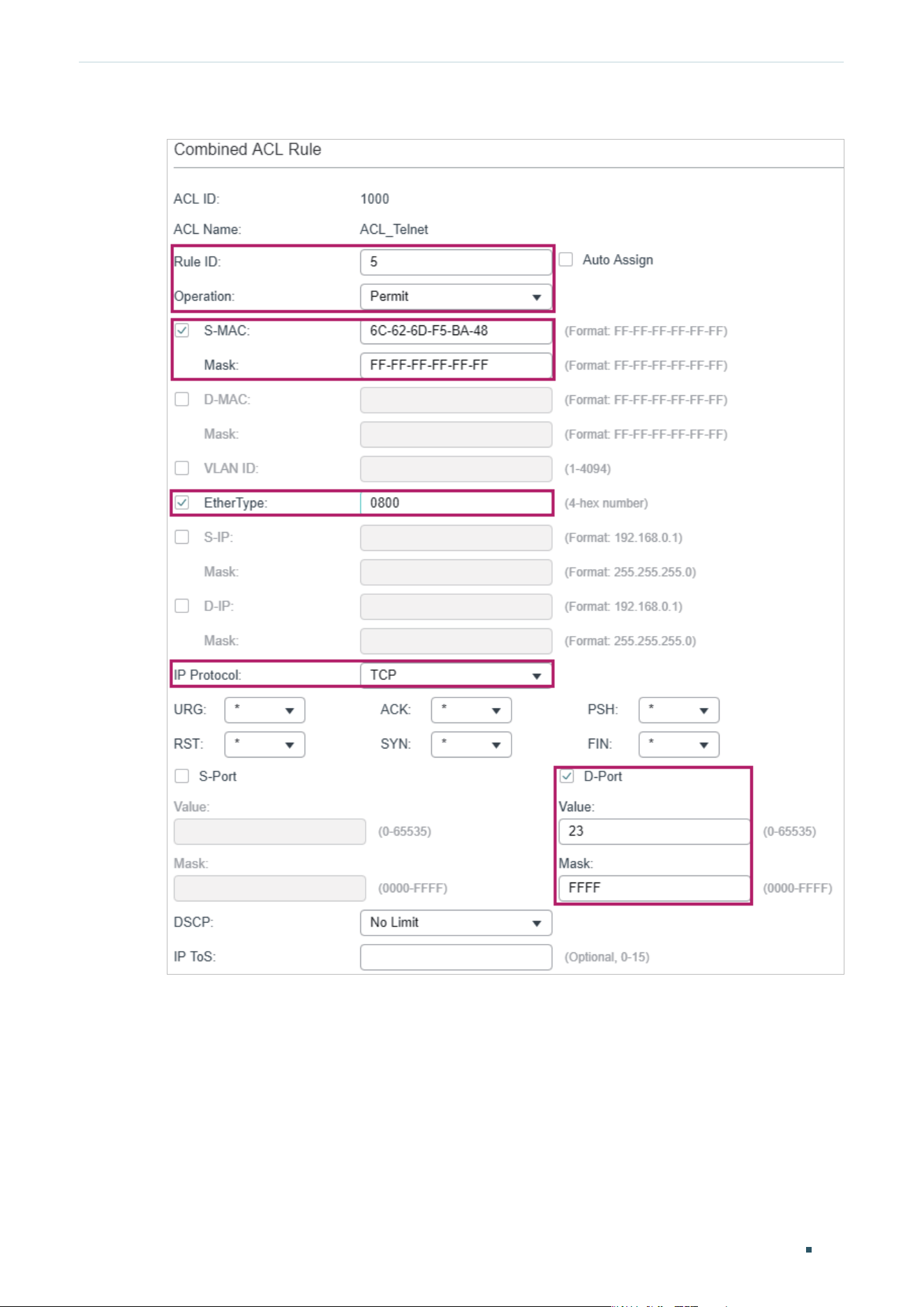Screen dimensions: 924x1307
Task: Click the ACL ID value 1000
Action: click(x=375, y=199)
